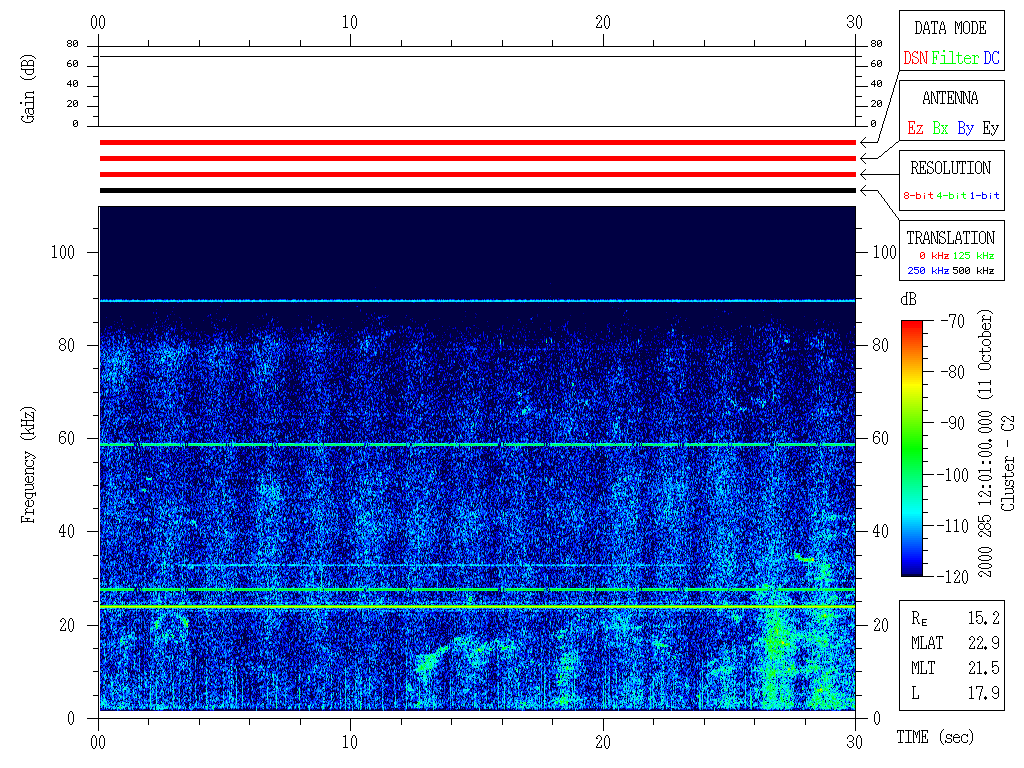Screen dimensions: 1024x768
Task: Click the green Filter label in DATA MODE
Action: point(955,59)
